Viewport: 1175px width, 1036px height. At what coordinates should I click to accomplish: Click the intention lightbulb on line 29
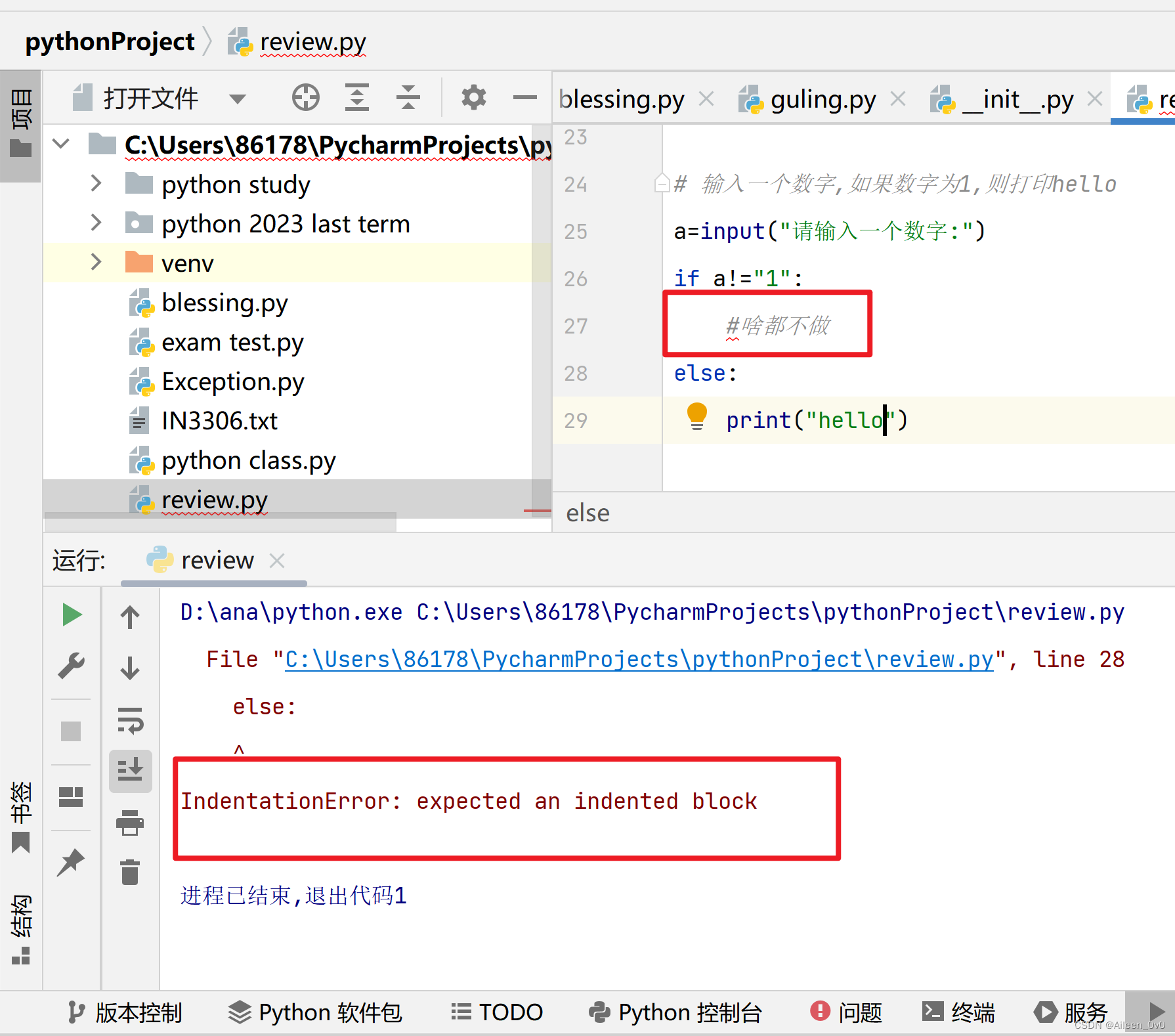pos(696,416)
